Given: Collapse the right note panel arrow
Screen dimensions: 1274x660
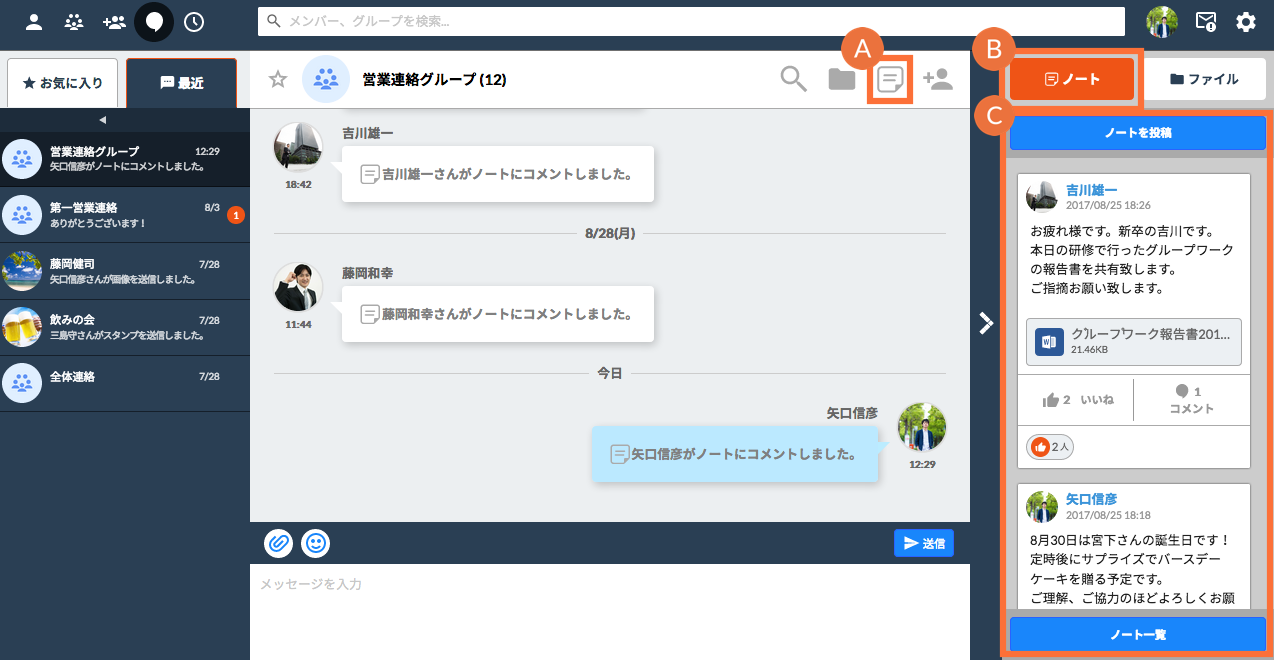Looking at the screenshot, I should pyautogui.click(x=986, y=322).
